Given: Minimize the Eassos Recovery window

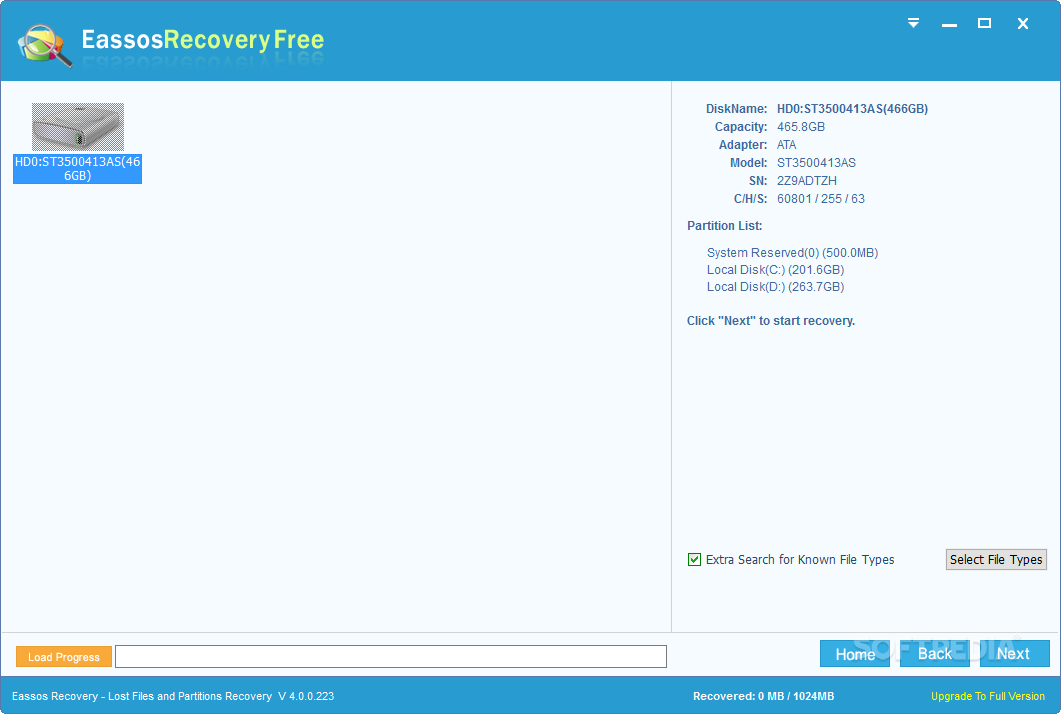Looking at the screenshot, I should point(949,25).
